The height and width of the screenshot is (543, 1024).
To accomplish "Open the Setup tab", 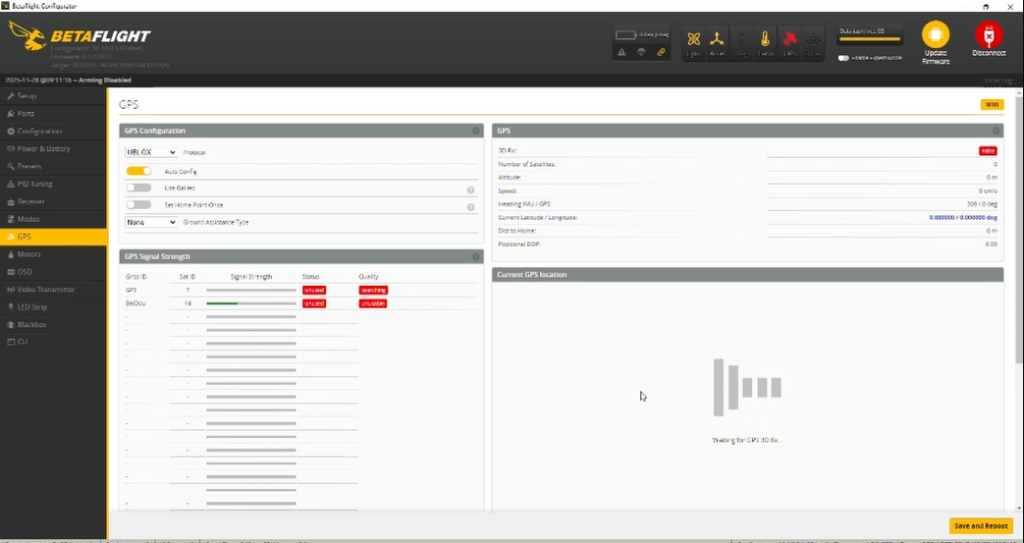I will pos(54,96).
